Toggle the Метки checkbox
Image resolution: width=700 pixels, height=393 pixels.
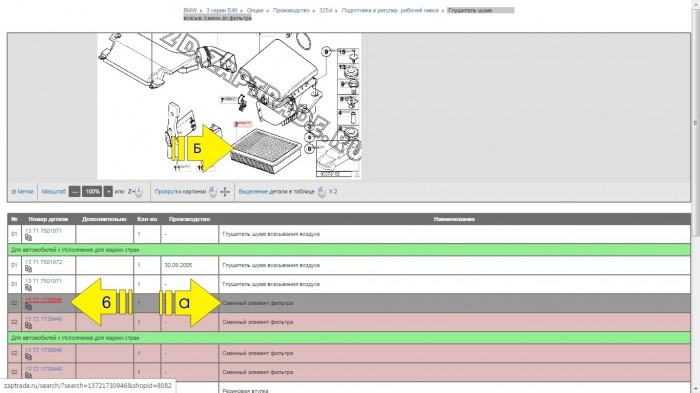pyautogui.click(x=13, y=192)
